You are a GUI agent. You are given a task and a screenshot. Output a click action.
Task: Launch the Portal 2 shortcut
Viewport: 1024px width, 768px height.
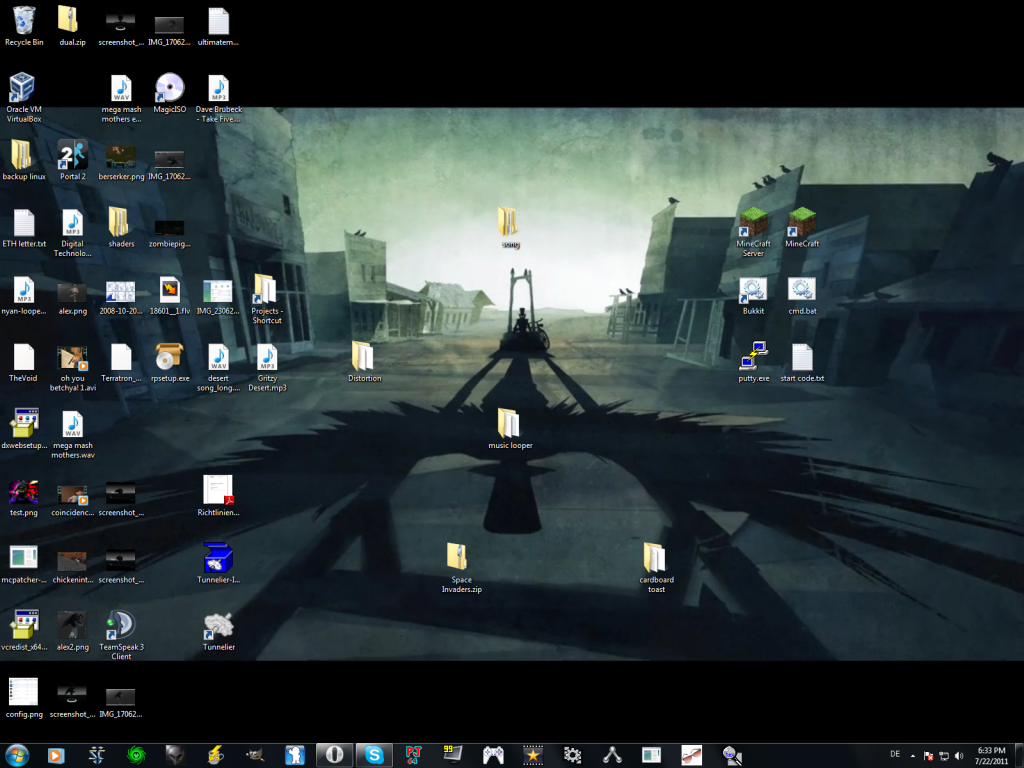coord(72,161)
